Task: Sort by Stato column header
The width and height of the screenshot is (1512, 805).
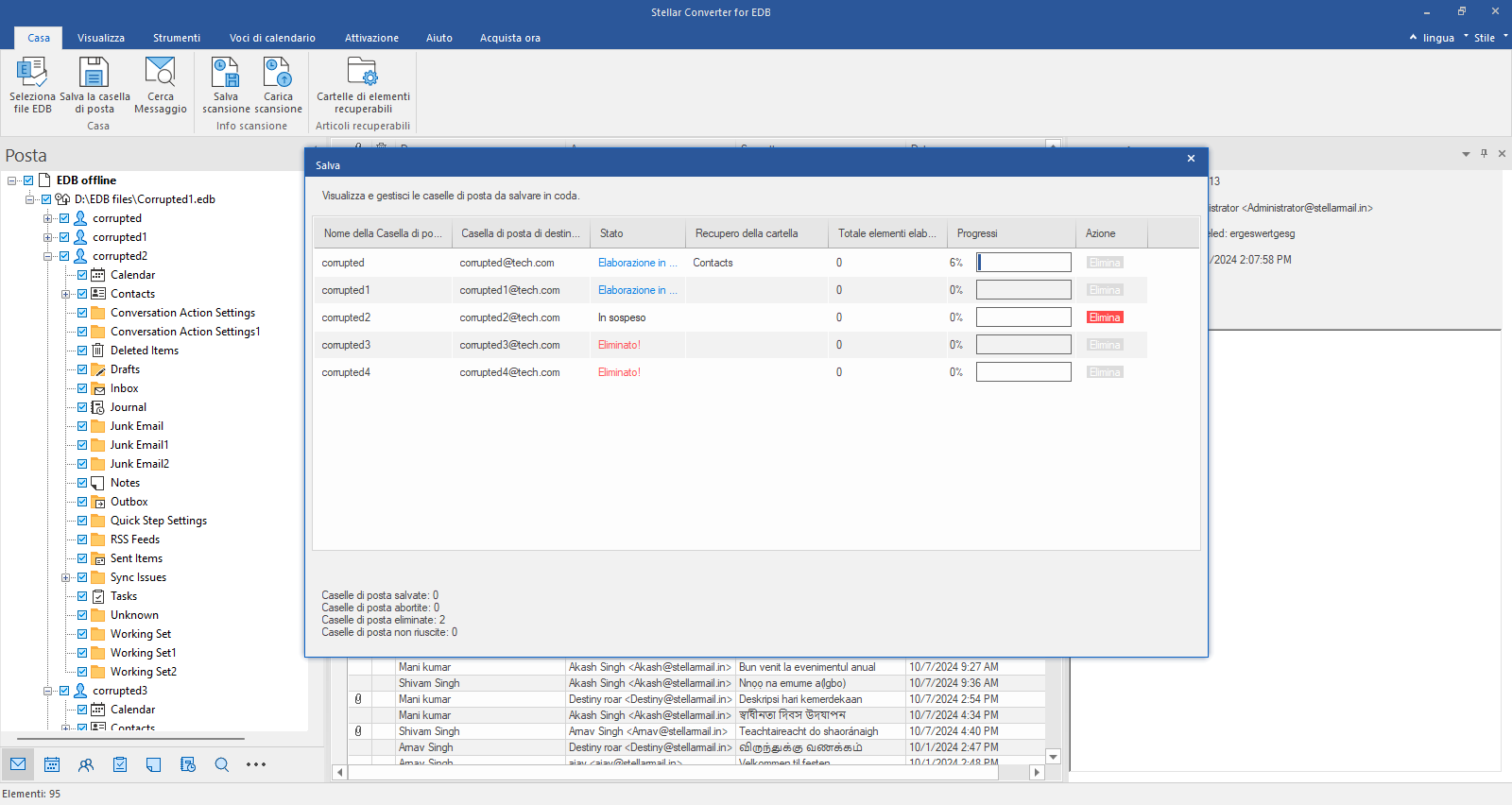Action: [x=638, y=233]
